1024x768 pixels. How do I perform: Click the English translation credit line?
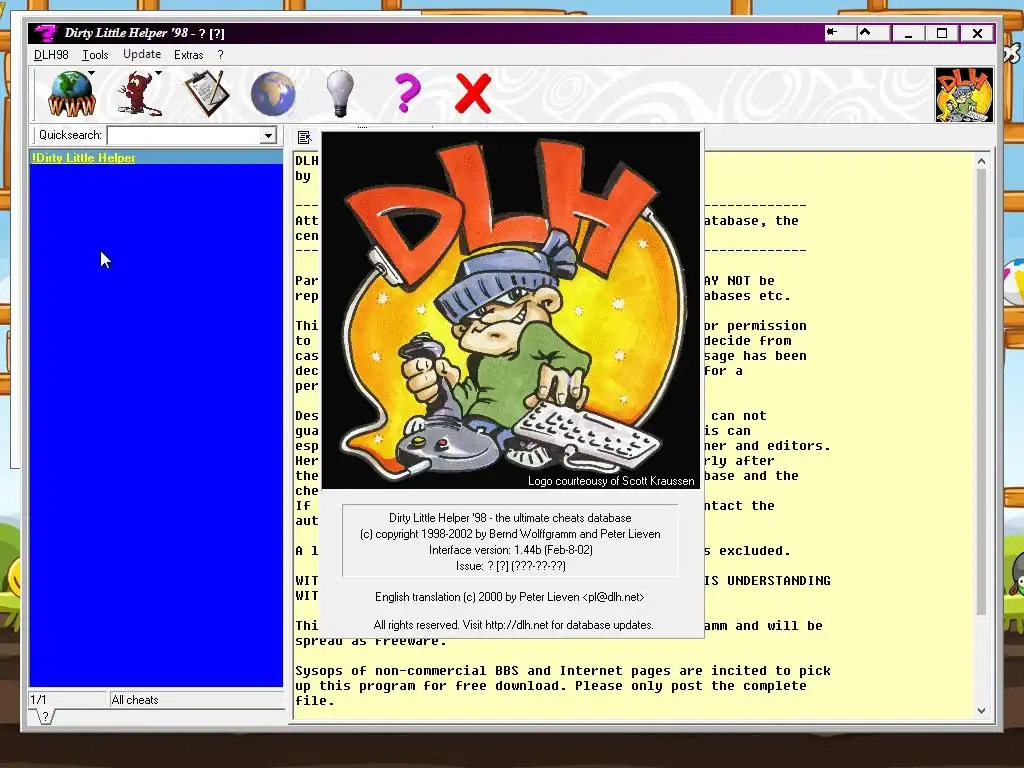pyautogui.click(x=509, y=597)
